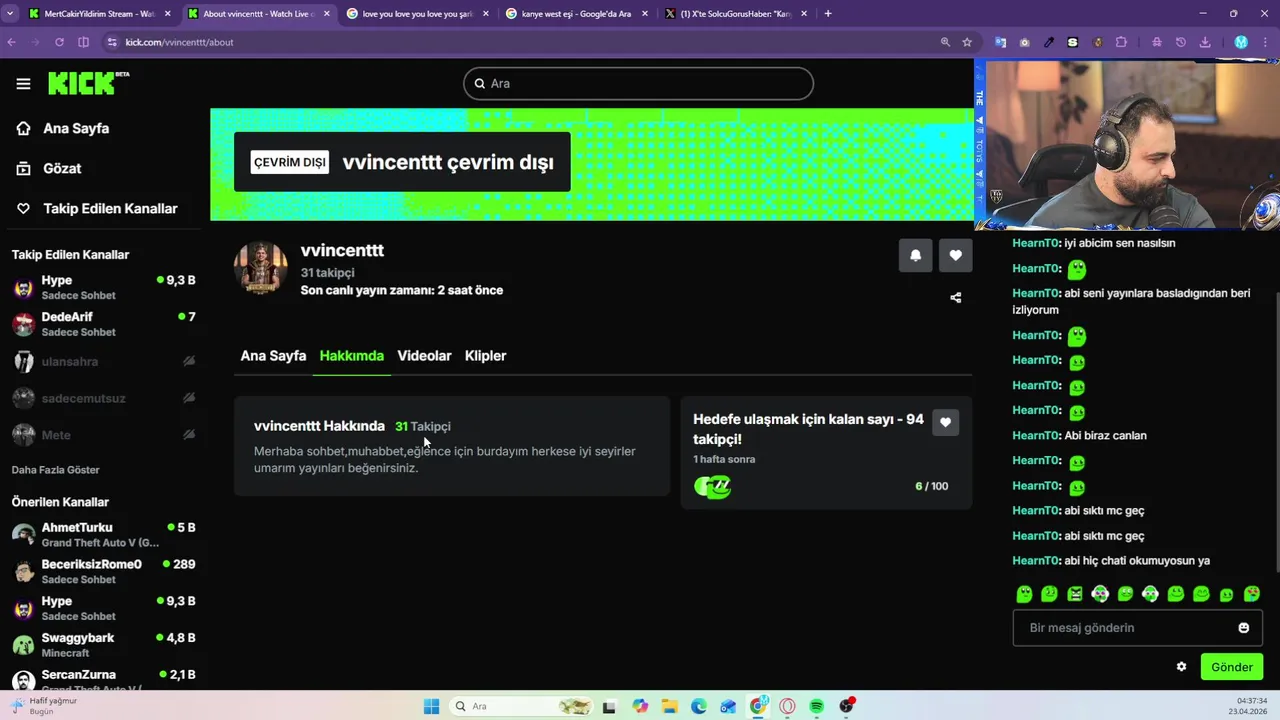The image size is (1280, 720).
Task: Bookmark this page with the star icon
Action: (967, 42)
